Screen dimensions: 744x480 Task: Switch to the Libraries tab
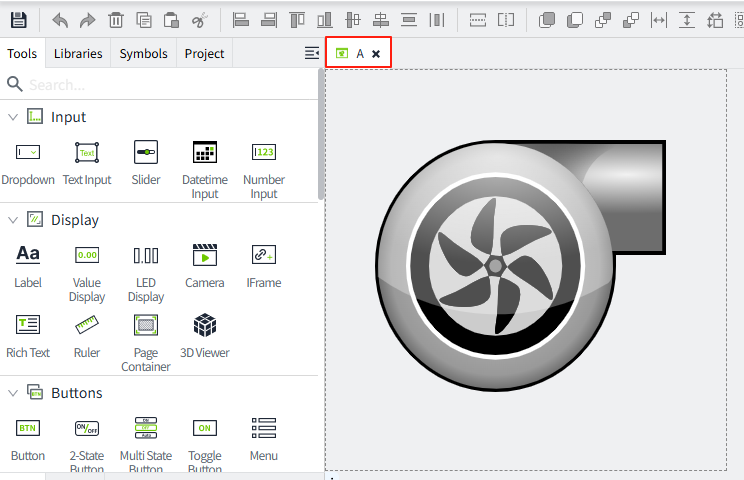click(x=78, y=53)
